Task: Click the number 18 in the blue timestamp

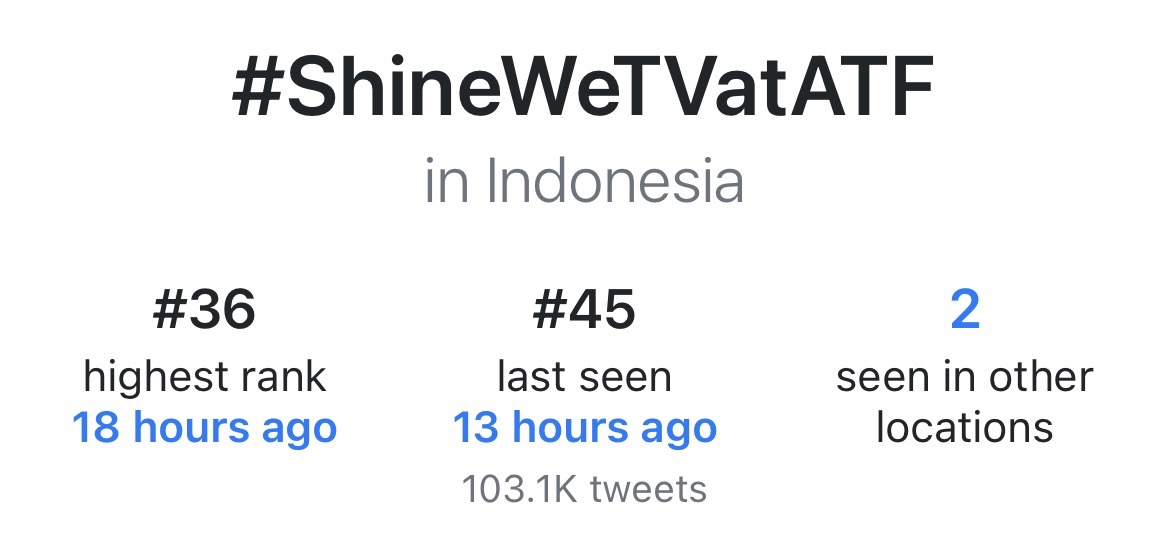Action: click(x=98, y=428)
